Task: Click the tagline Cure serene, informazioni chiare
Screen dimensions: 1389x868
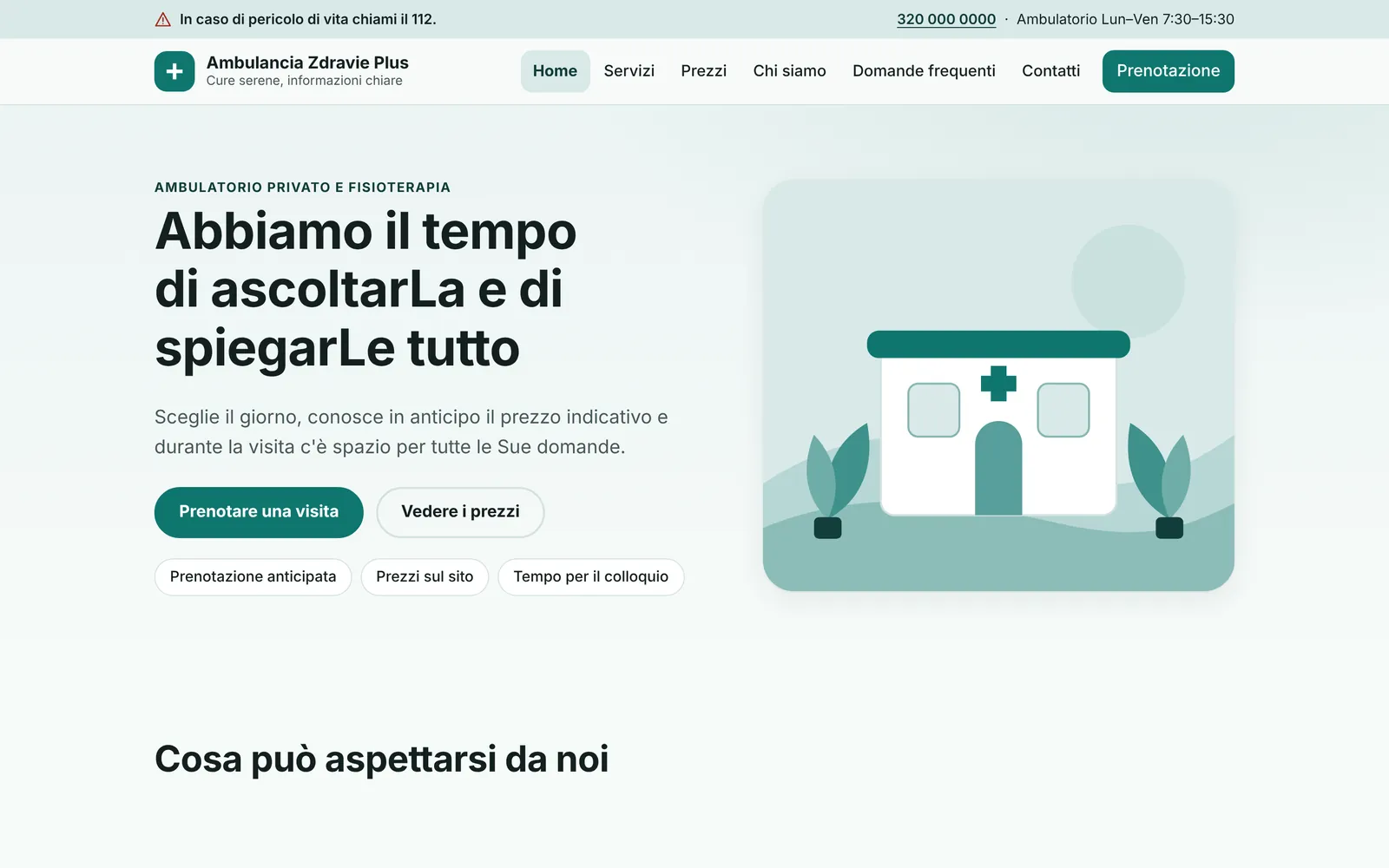Action: coord(305,81)
